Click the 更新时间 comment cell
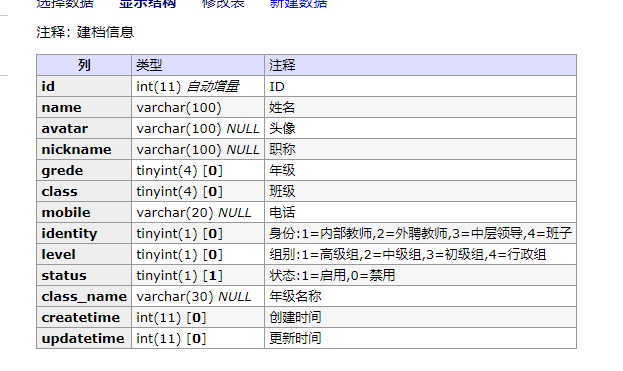Viewport: 623px width, 371px height. click(x=420, y=338)
